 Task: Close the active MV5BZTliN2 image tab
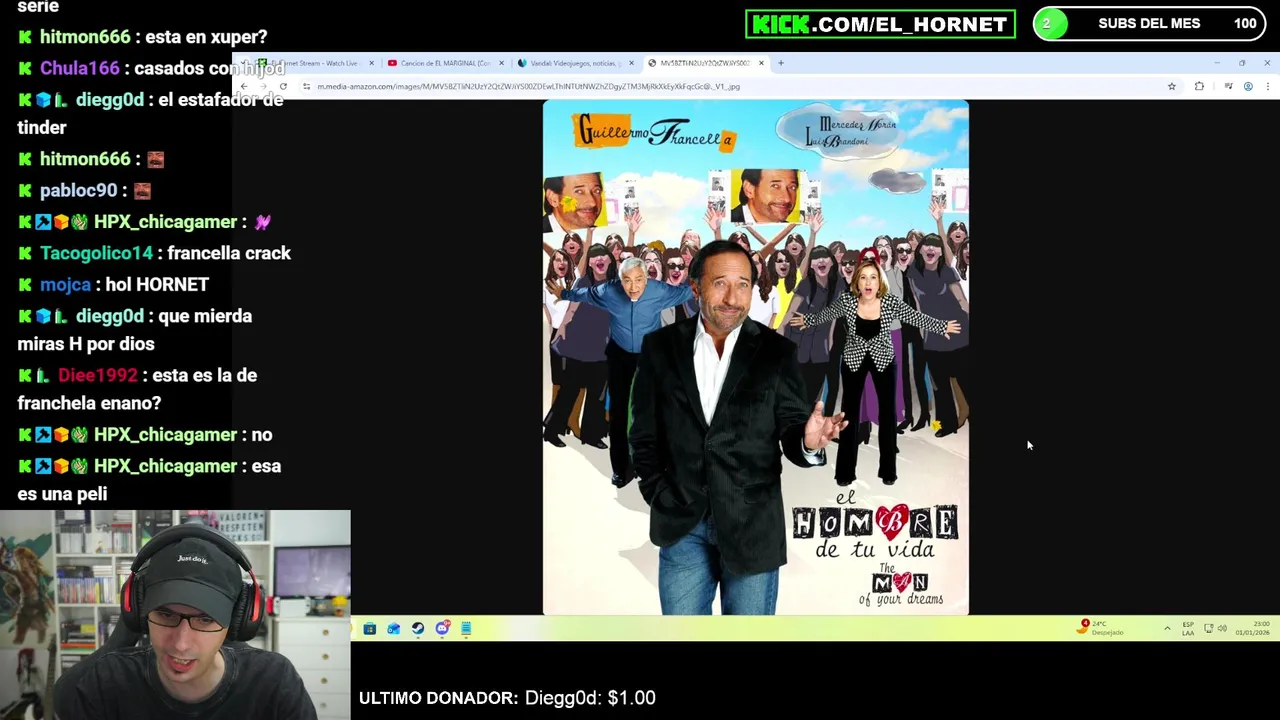[x=761, y=63]
